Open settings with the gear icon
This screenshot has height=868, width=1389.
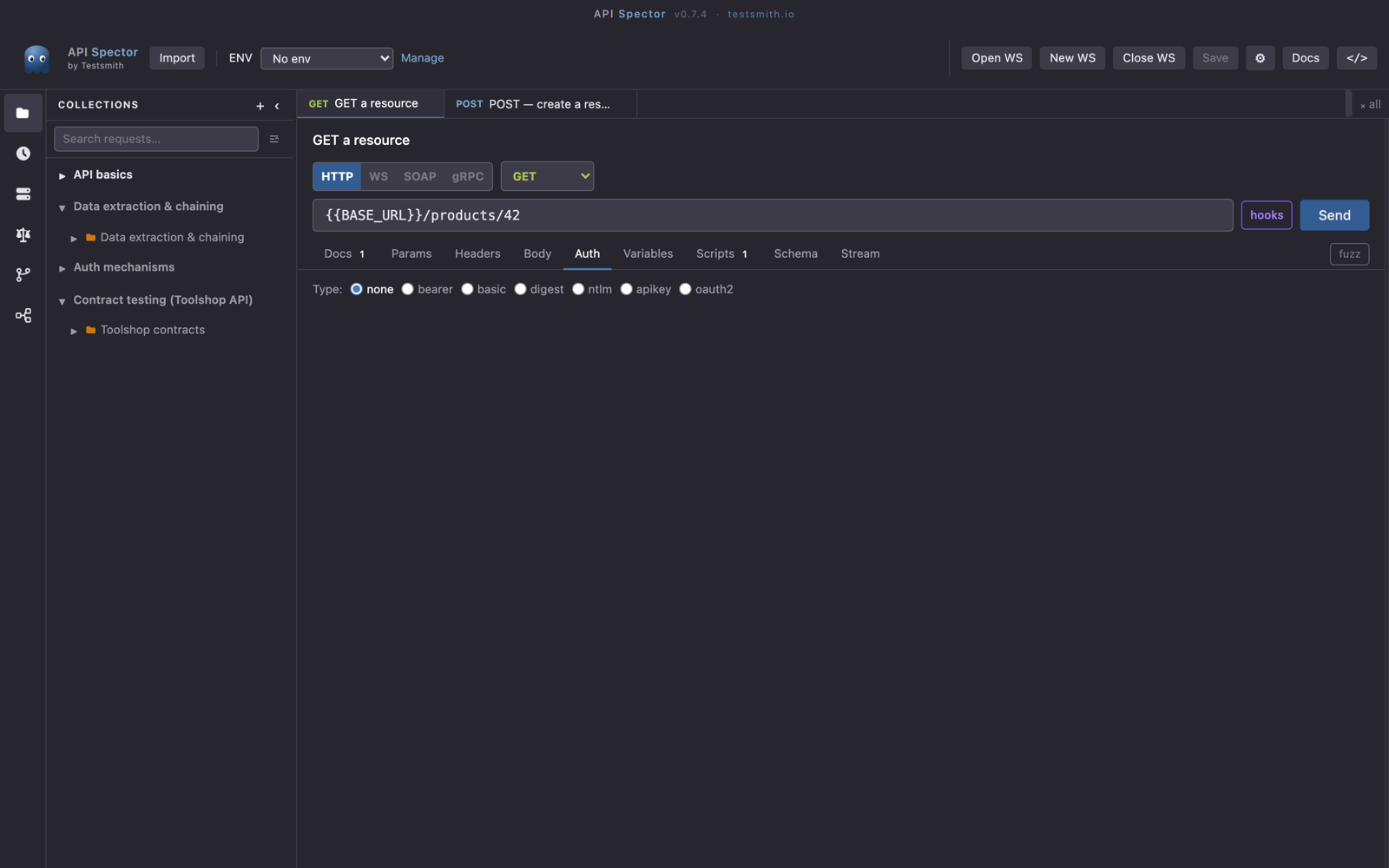coord(1260,58)
